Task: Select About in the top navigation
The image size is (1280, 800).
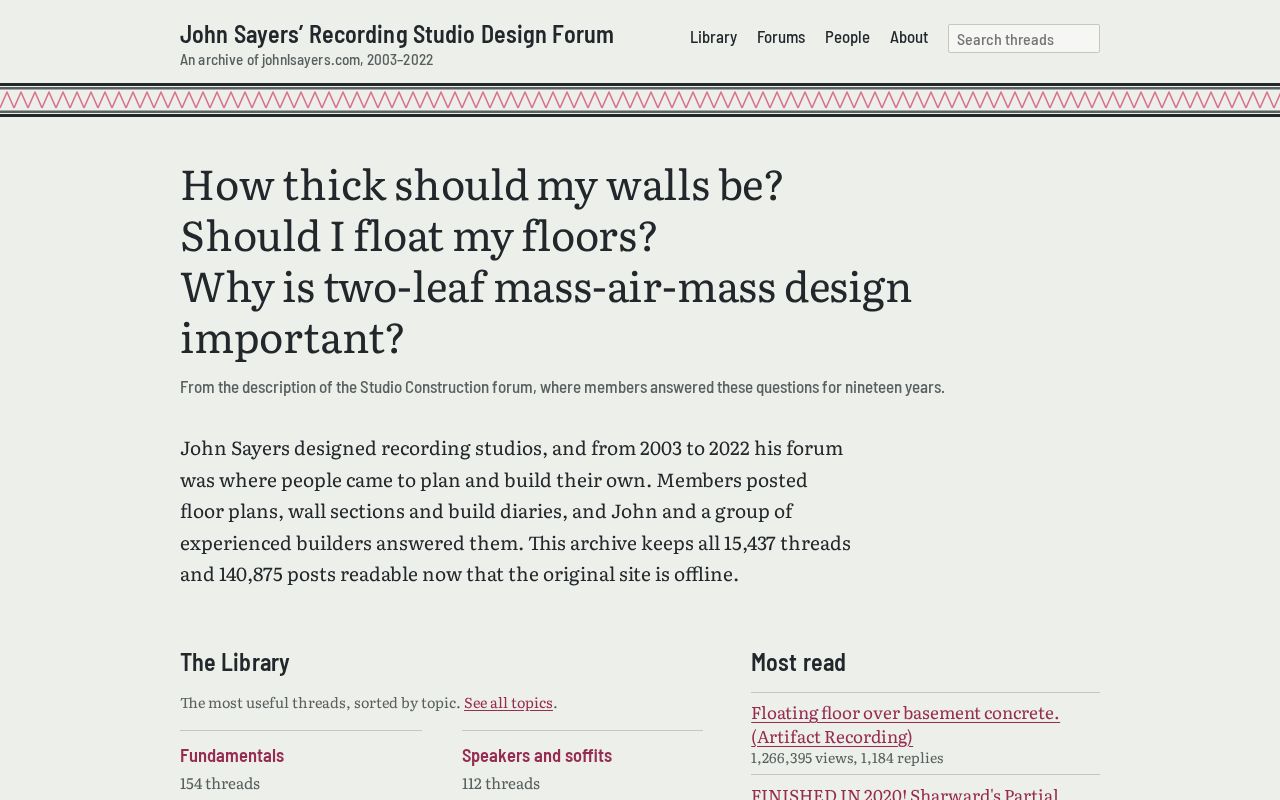Action: coord(909,37)
